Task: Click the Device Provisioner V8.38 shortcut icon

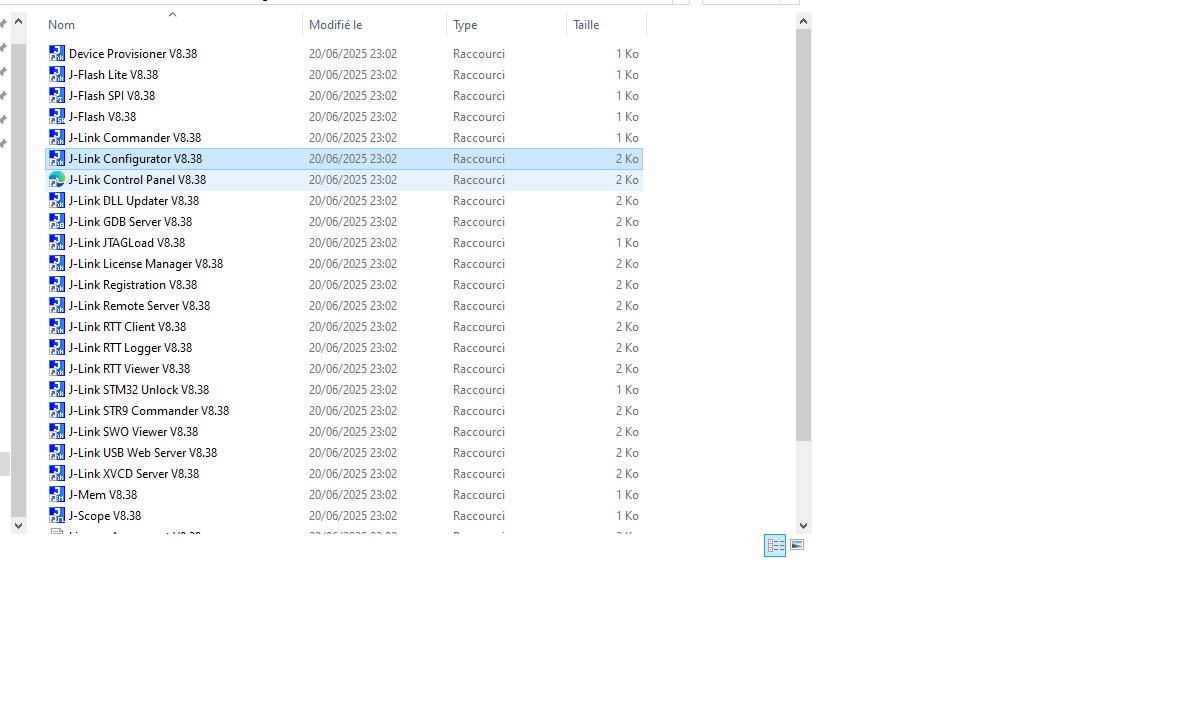Action: [57, 54]
